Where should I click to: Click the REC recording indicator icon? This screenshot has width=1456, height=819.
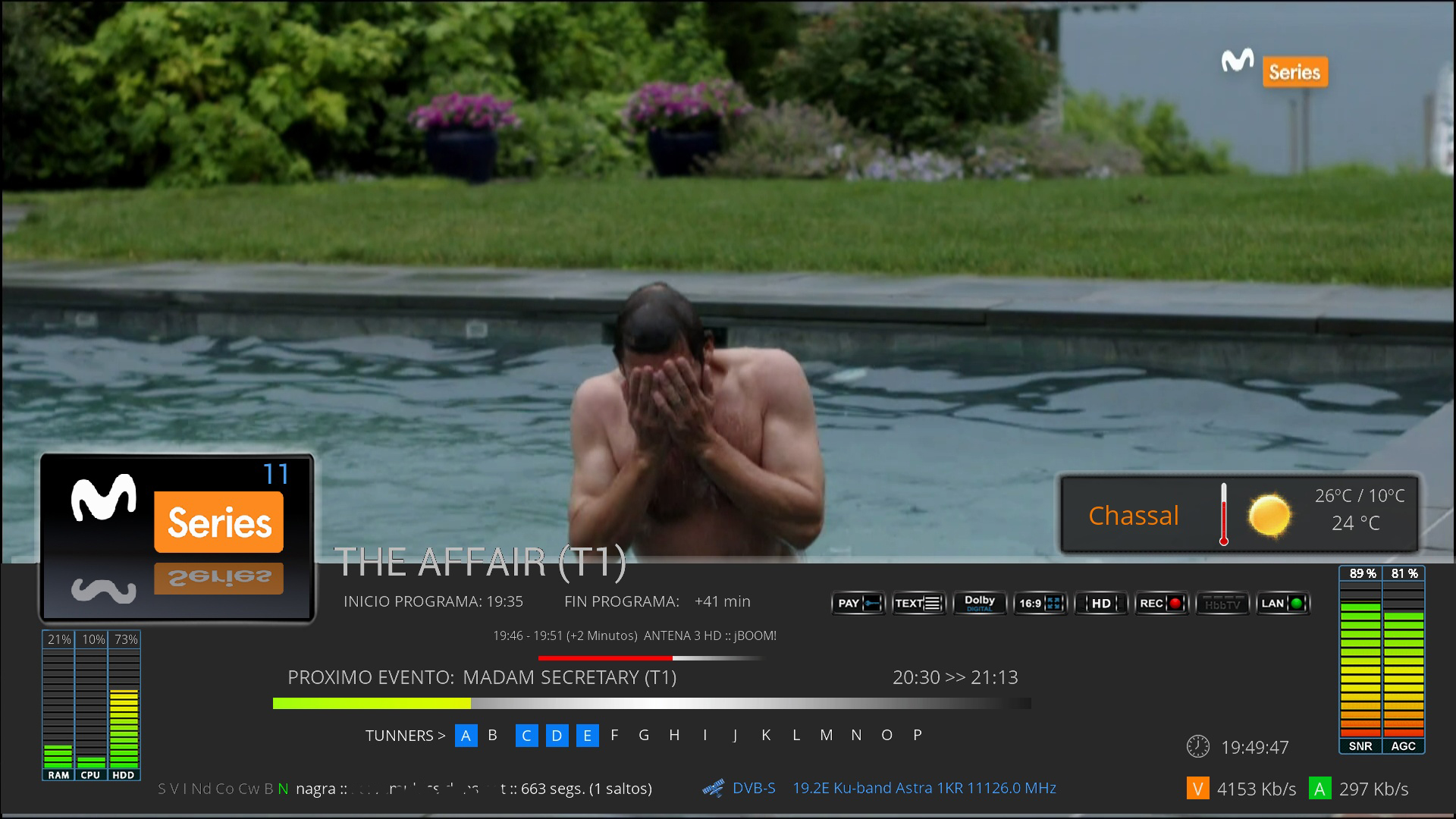tap(1161, 604)
